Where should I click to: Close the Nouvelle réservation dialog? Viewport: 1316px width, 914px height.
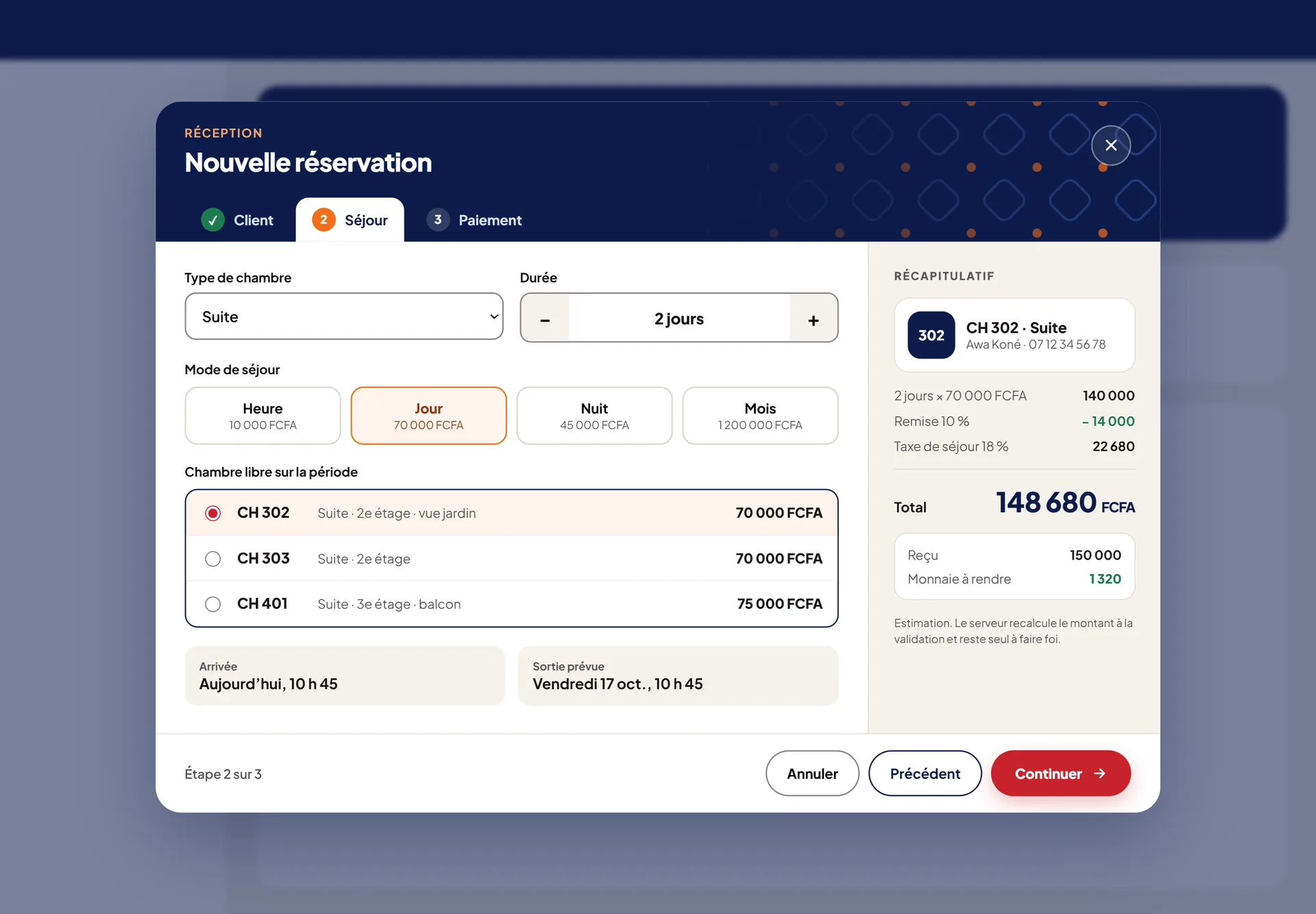click(1110, 145)
